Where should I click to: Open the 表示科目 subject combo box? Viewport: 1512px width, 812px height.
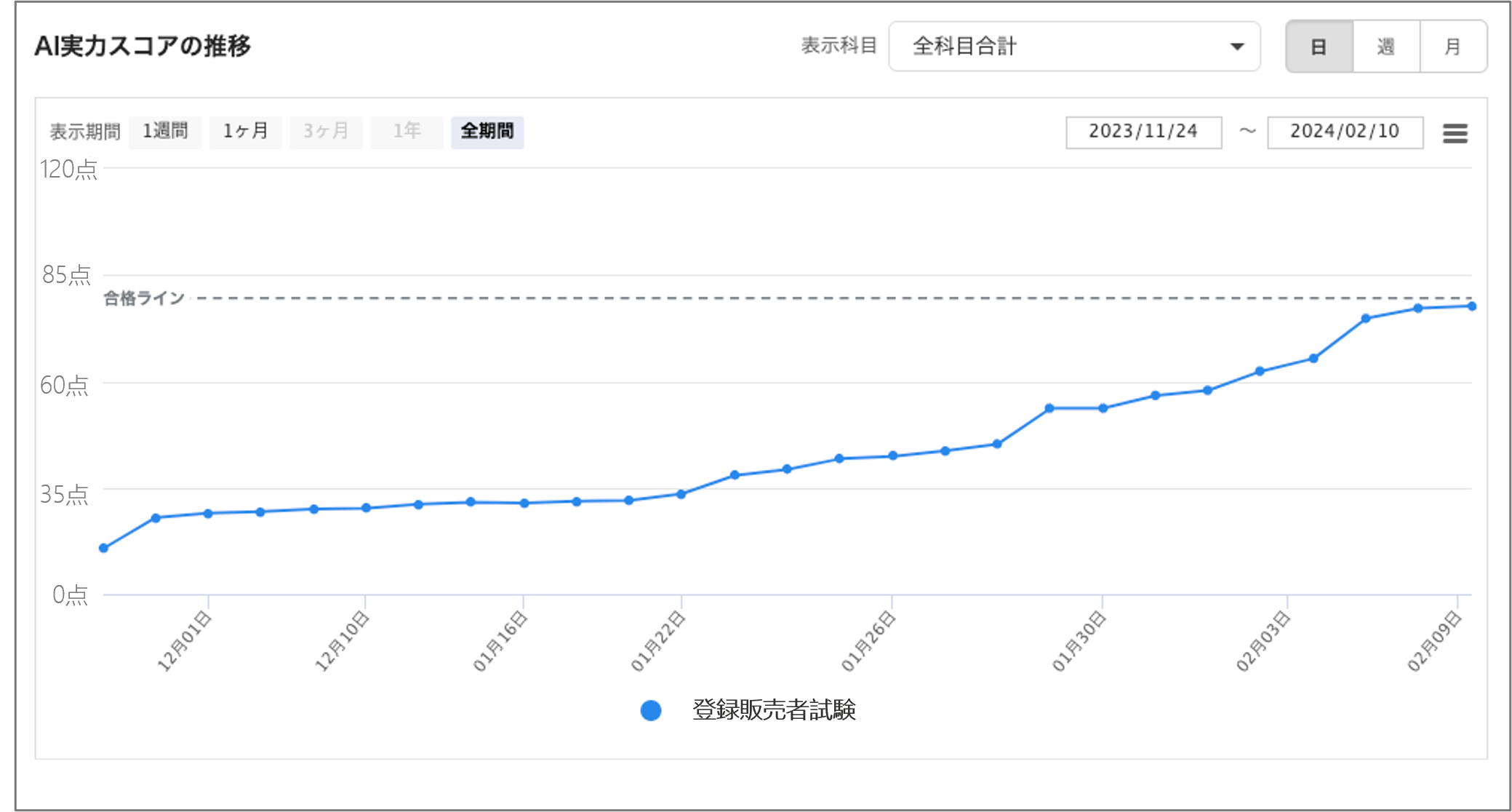point(1073,47)
